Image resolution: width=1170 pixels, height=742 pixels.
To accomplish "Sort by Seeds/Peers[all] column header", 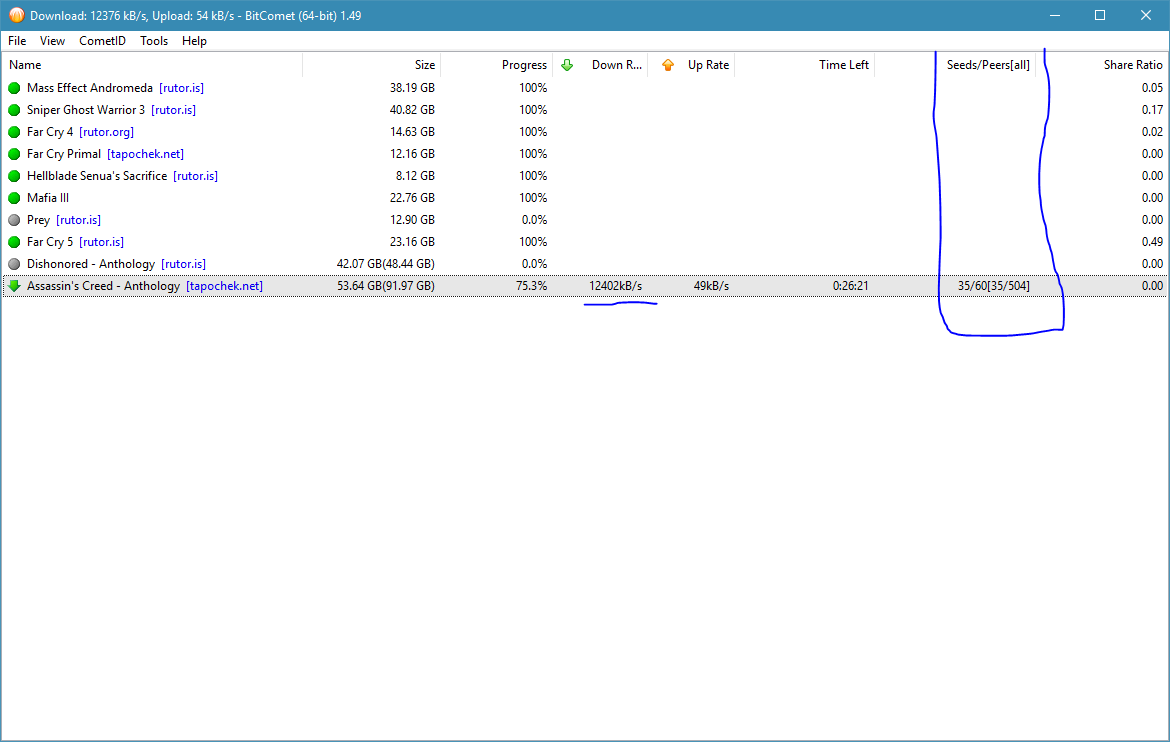I will click(x=988, y=65).
